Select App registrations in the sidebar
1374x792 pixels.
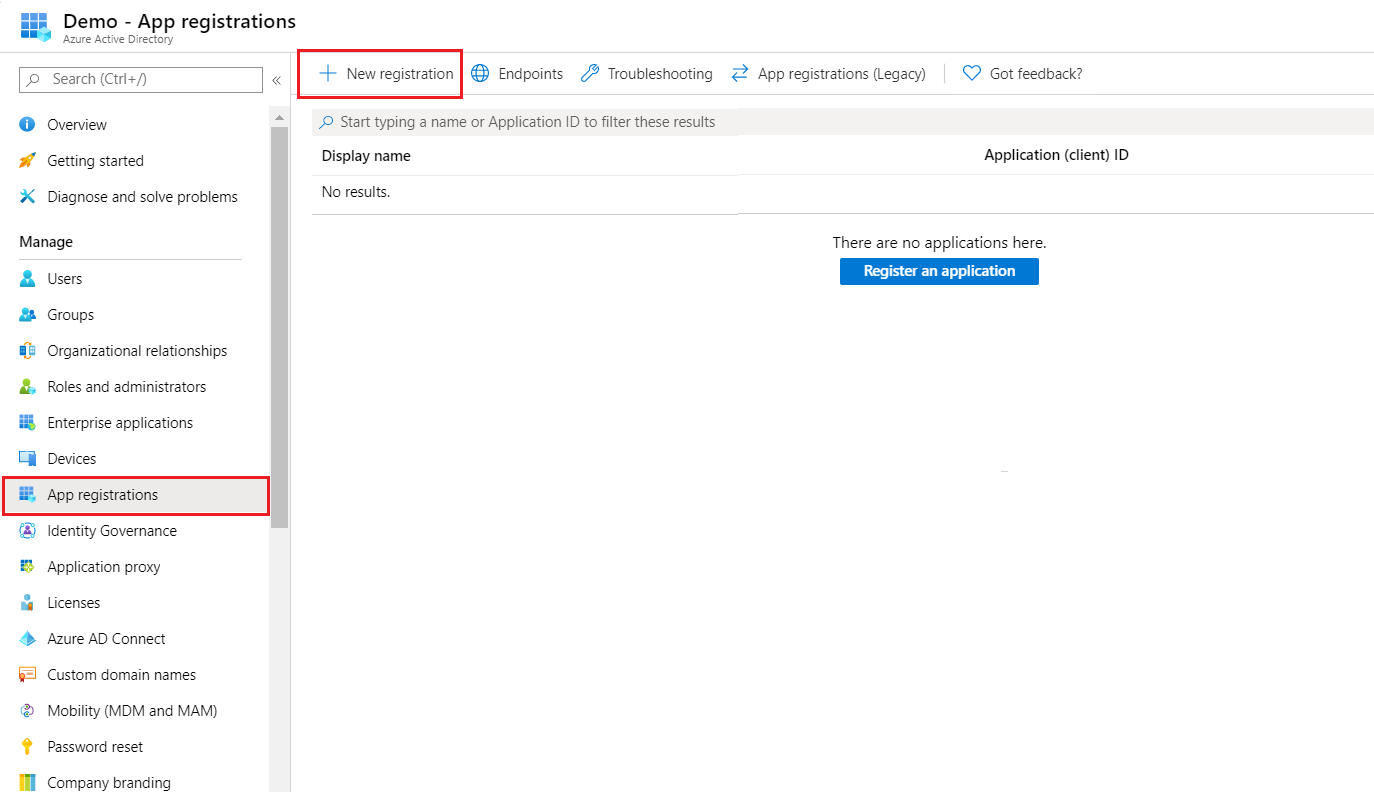tap(136, 495)
